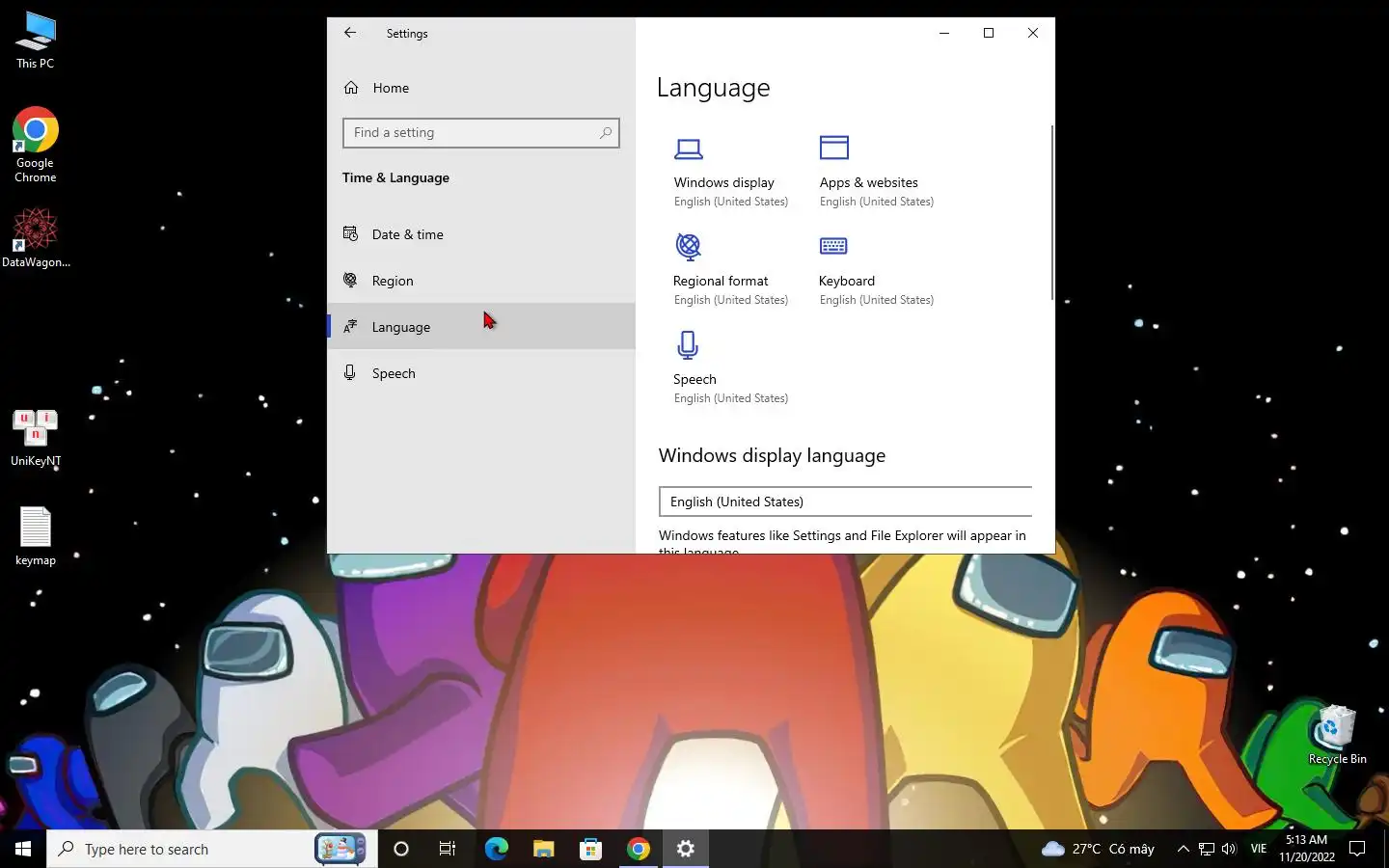This screenshot has width=1389, height=868.
Task: Open the Windows display language dropdown
Action: pyautogui.click(x=845, y=502)
